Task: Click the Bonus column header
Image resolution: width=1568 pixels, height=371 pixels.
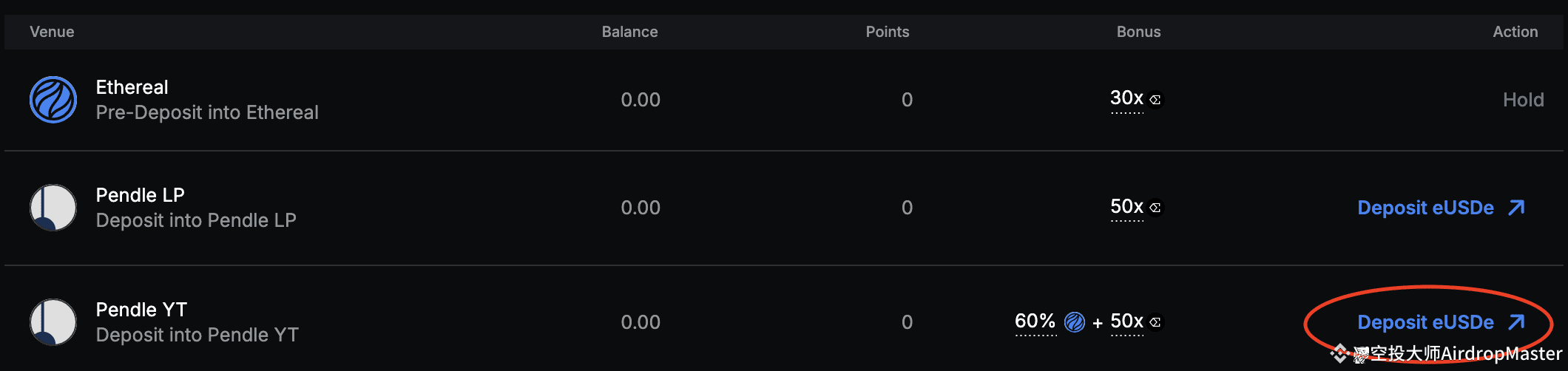Action: click(1138, 32)
